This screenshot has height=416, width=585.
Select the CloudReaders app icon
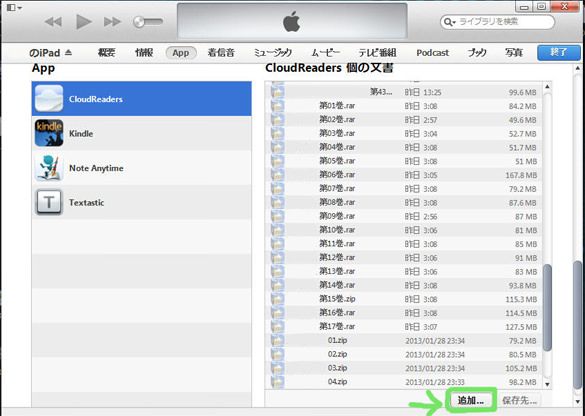tap(49, 98)
